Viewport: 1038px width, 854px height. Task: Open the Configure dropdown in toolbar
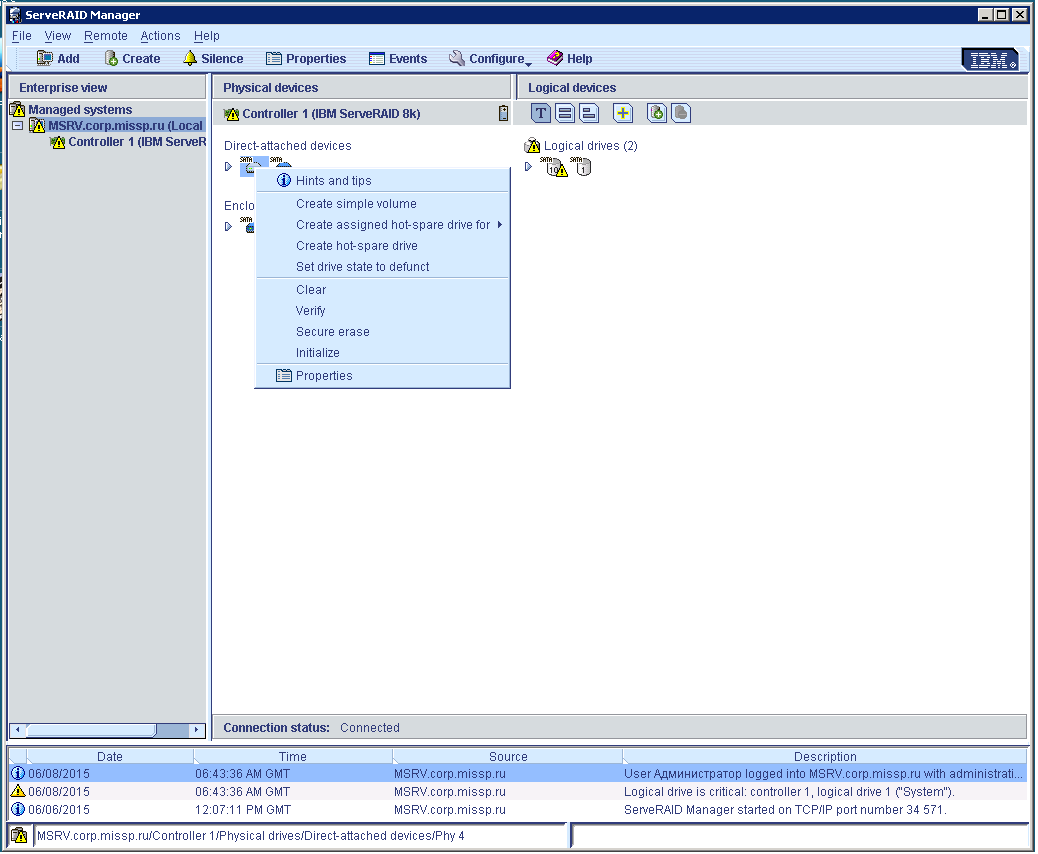[x=490, y=59]
